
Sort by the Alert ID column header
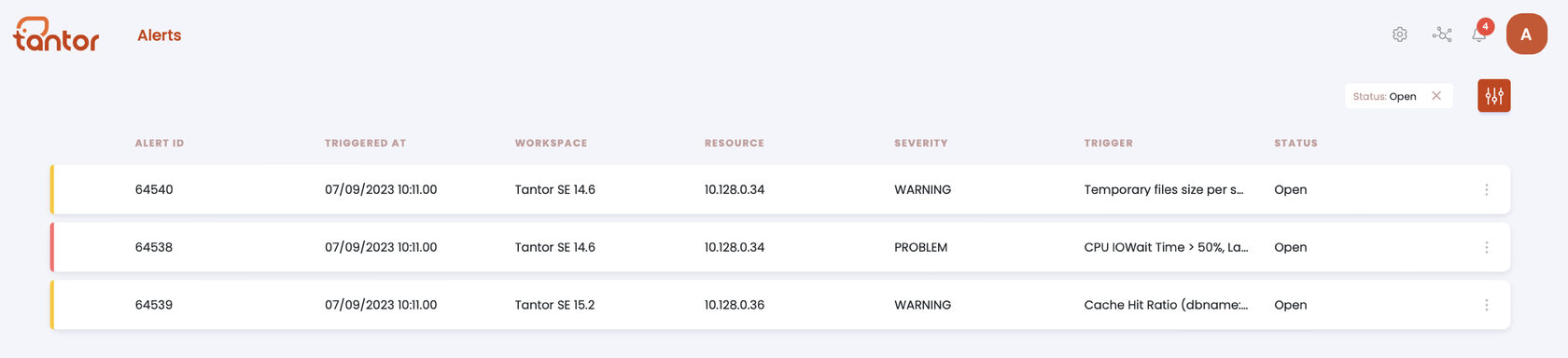[x=160, y=143]
